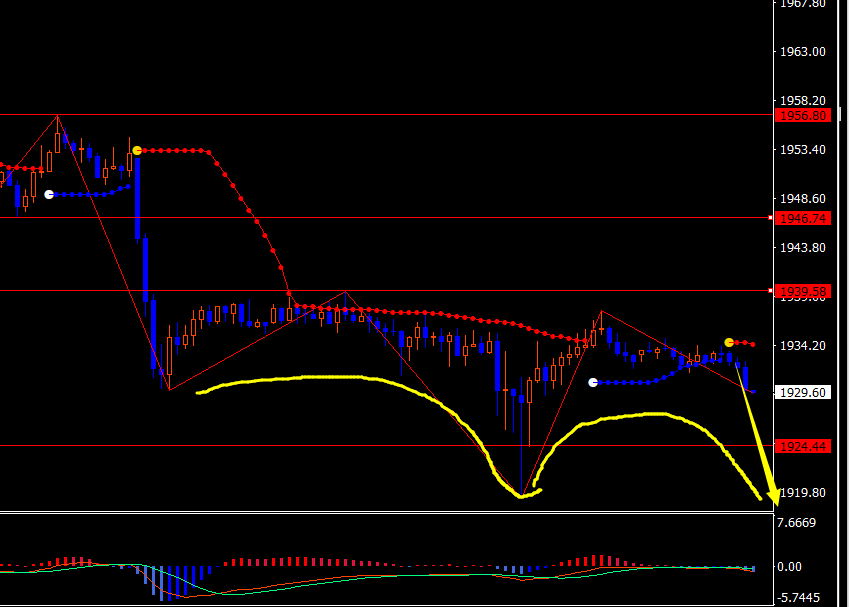The width and height of the screenshot is (849, 607).
Task: Click the indicator scale value 7.6669
Action: tap(796, 523)
